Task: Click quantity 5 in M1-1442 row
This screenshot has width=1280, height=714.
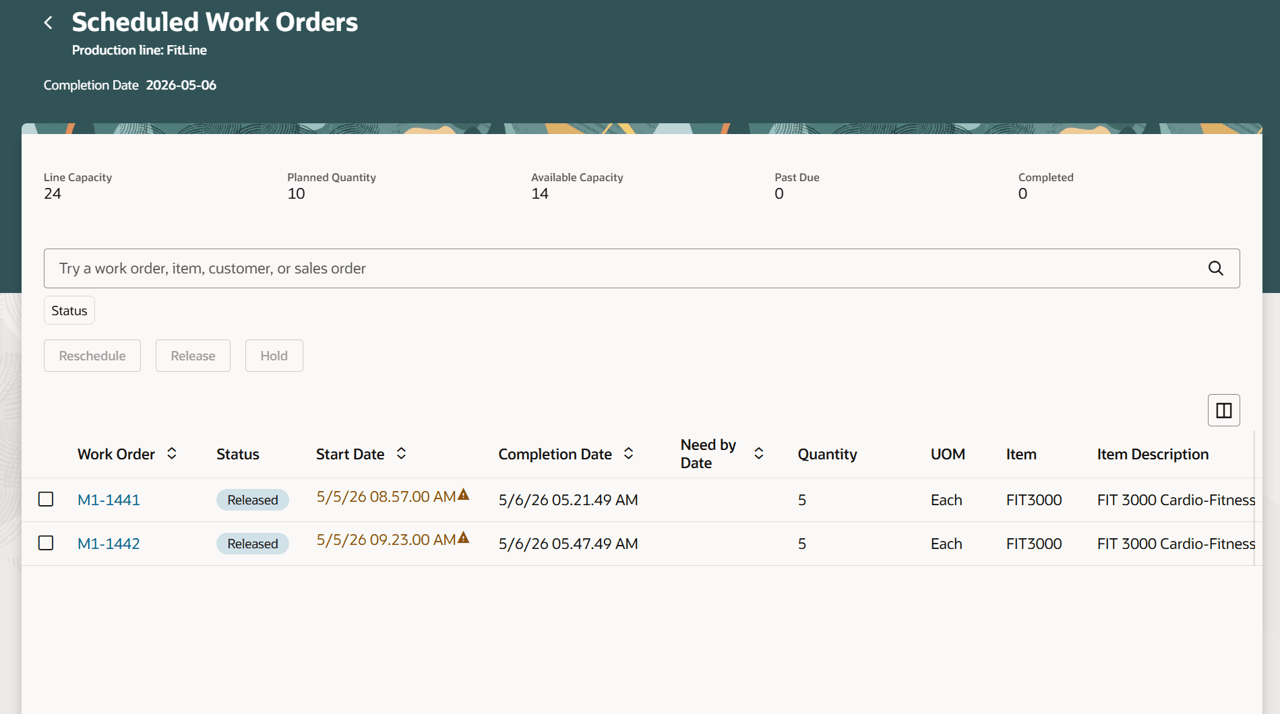Action: [802, 544]
